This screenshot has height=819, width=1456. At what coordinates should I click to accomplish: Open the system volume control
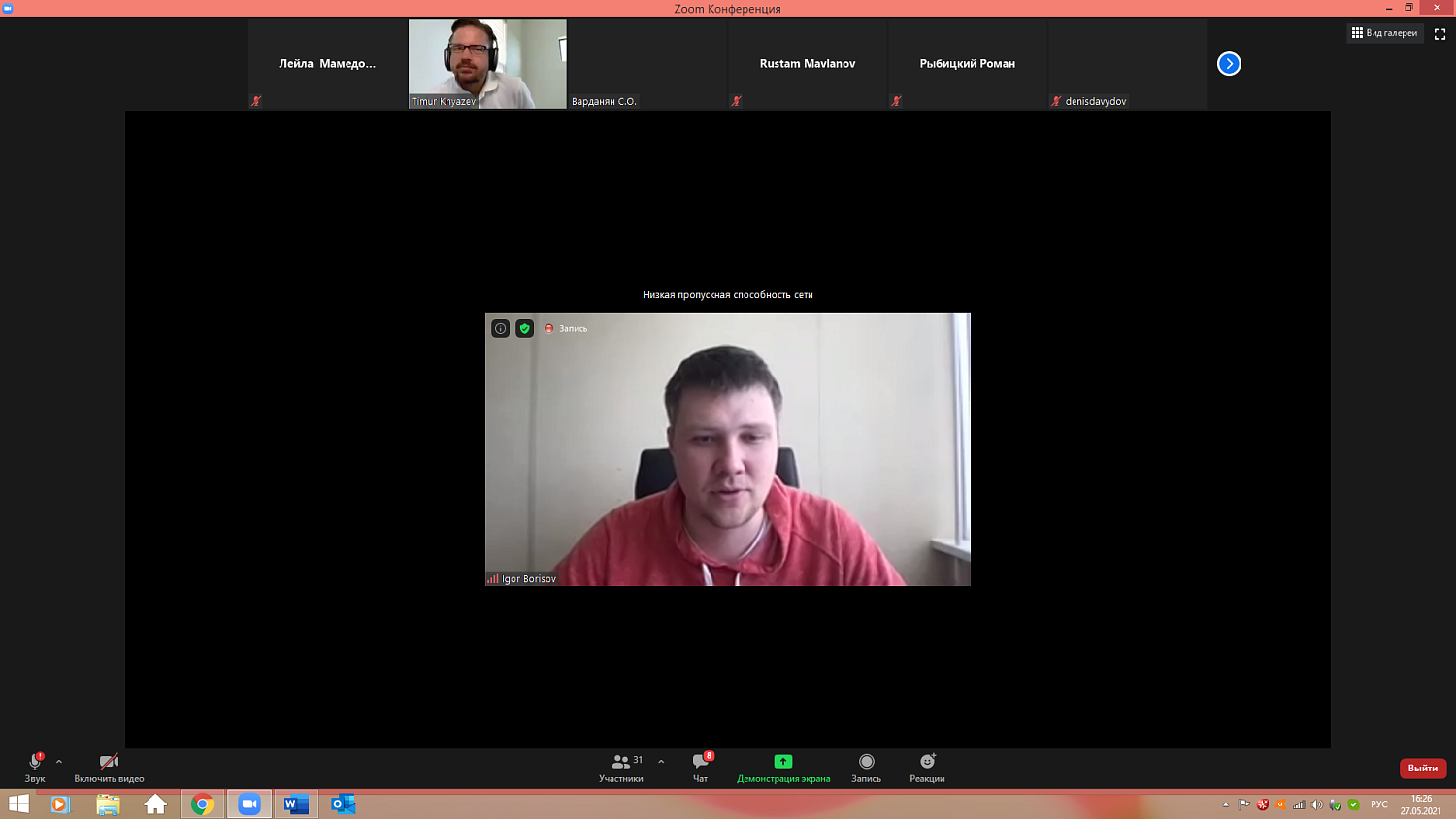pyautogui.click(x=1317, y=804)
